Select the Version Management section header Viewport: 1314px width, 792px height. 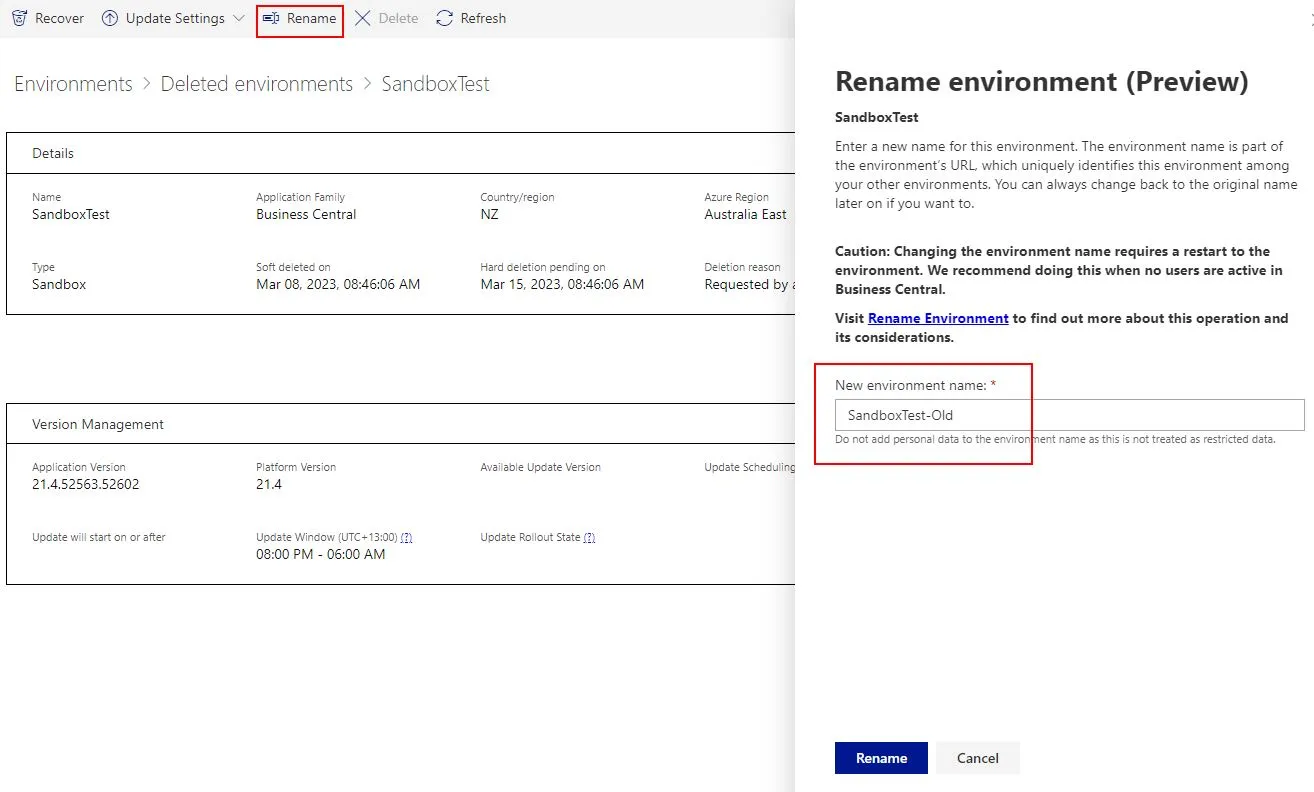[98, 424]
